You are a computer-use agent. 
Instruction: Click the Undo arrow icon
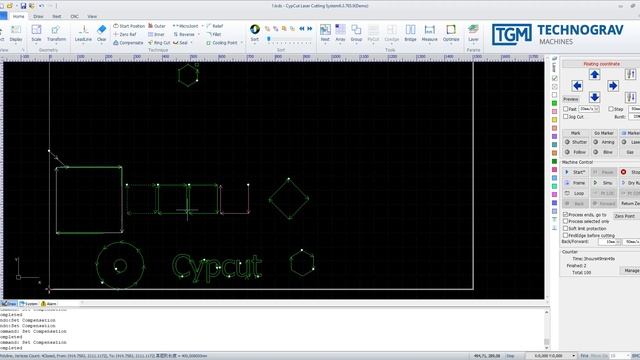[x=41, y=6]
